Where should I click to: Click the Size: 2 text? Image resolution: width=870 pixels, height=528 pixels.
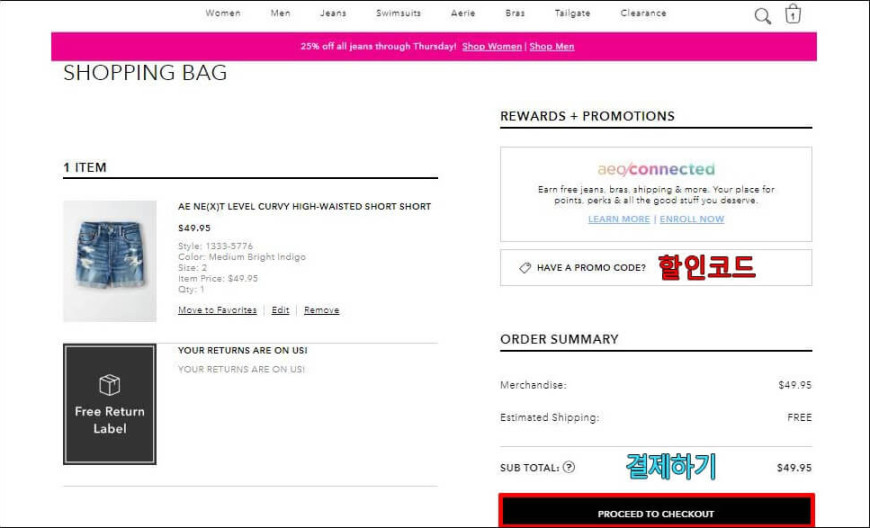(x=192, y=268)
